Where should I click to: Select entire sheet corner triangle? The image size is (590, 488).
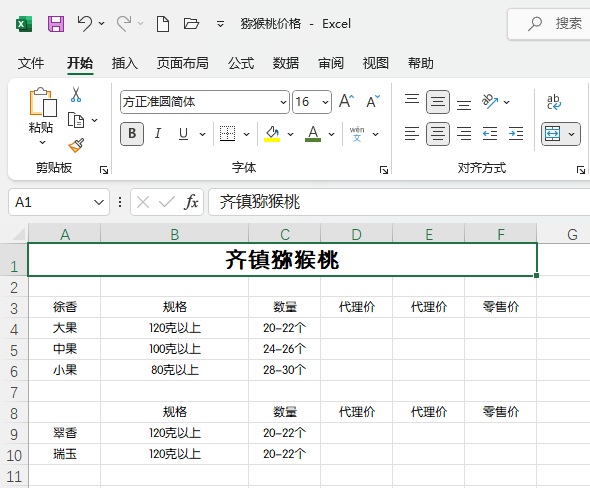point(19,234)
